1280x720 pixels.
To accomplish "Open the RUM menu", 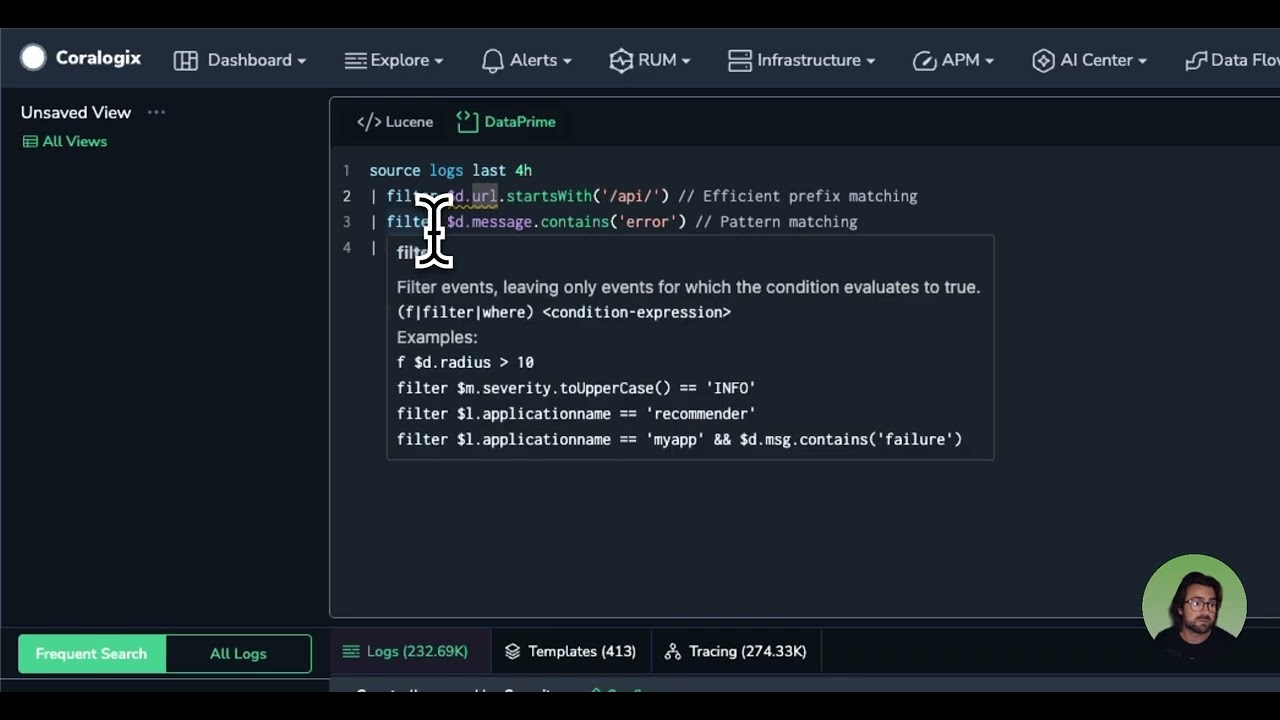I will tap(650, 60).
